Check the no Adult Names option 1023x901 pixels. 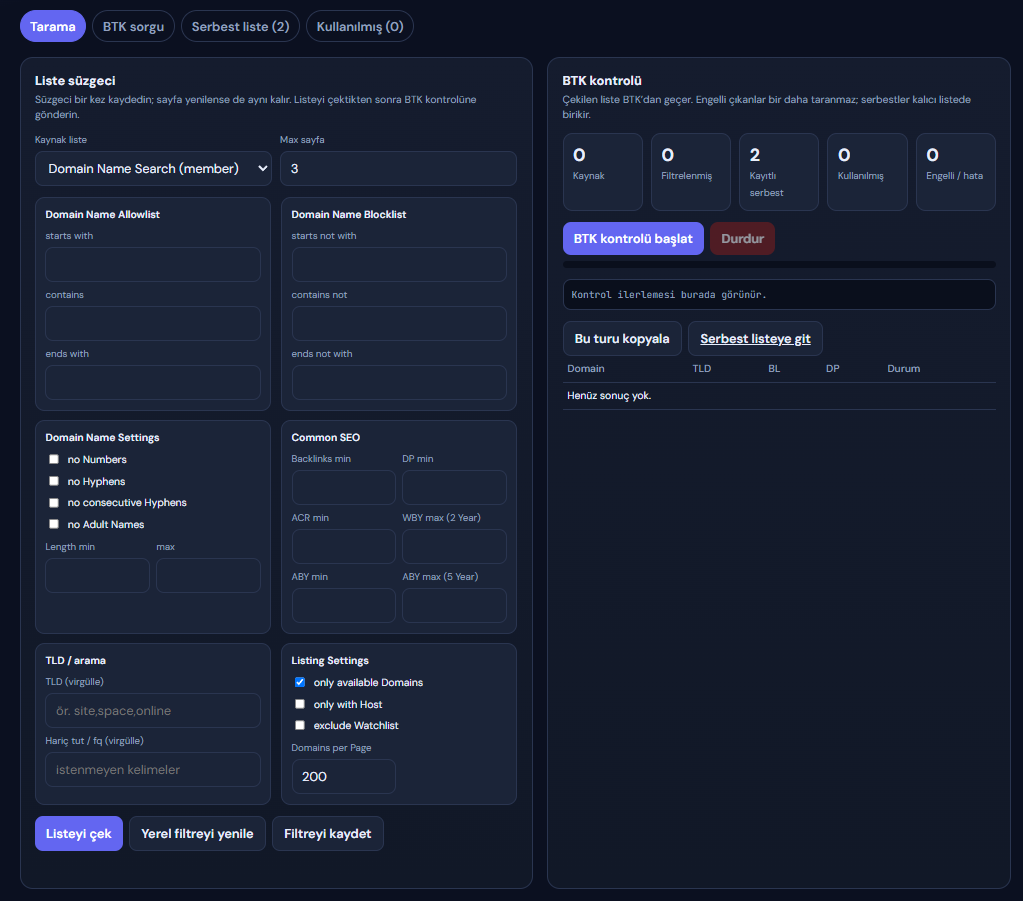point(54,524)
